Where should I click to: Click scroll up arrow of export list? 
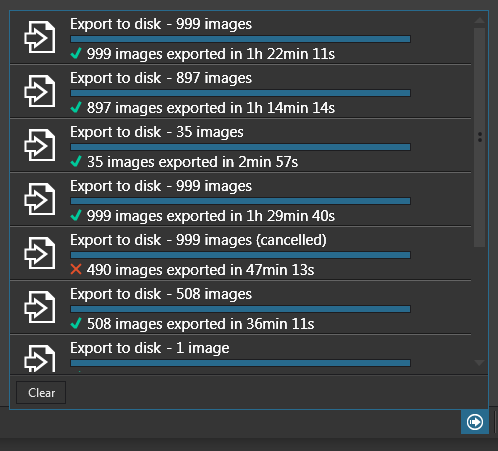[479, 20]
